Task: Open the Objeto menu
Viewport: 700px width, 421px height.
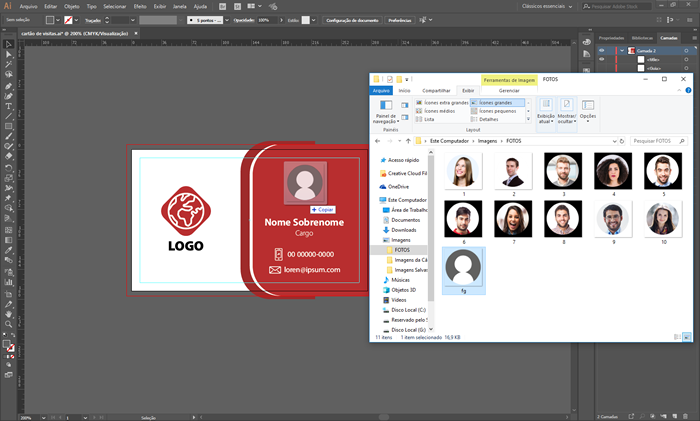Action: coord(71,6)
